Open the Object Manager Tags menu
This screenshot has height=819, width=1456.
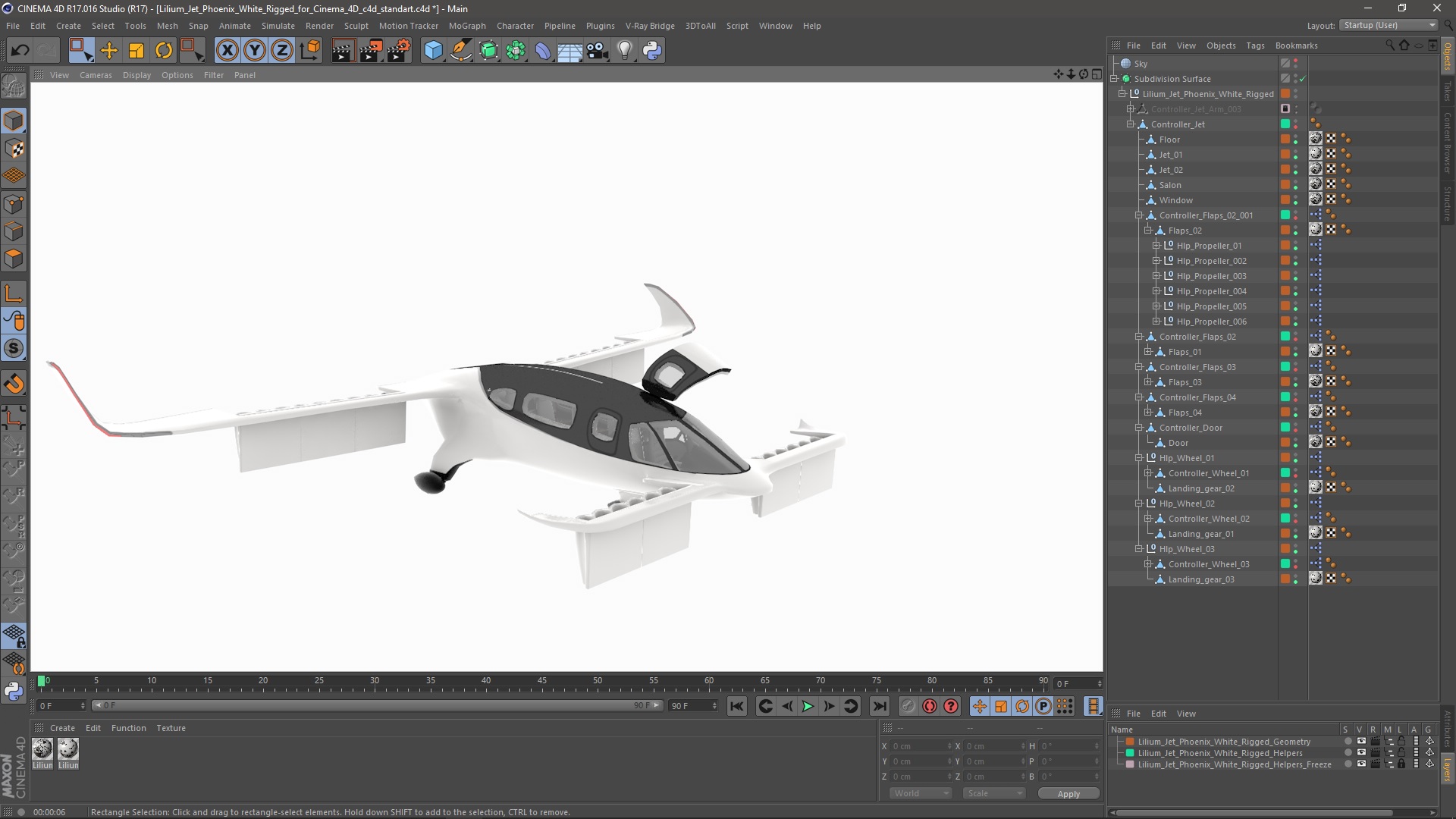point(1255,45)
